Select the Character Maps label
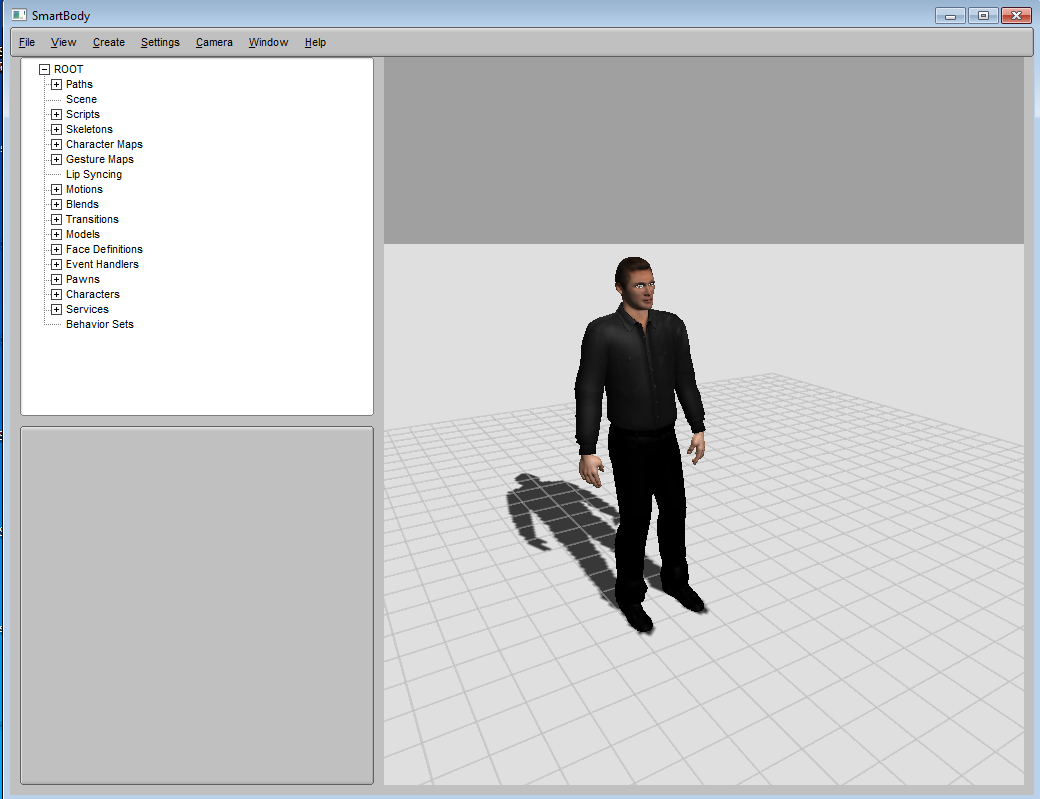 click(x=104, y=145)
